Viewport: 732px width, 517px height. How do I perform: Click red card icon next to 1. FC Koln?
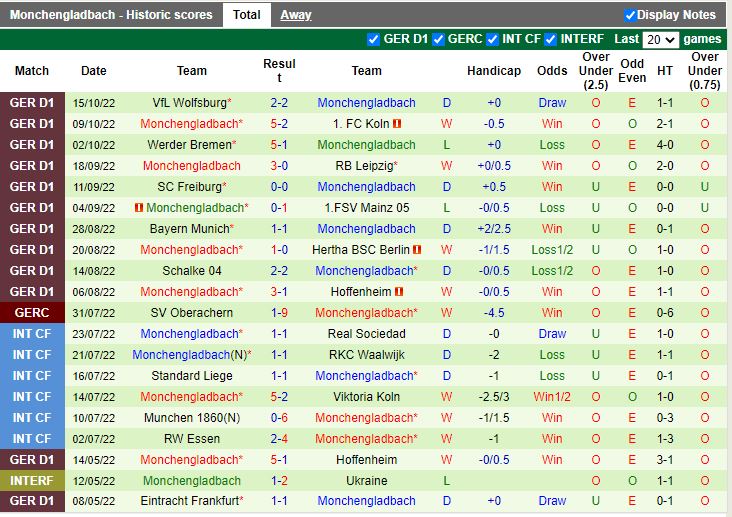[397, 124]
